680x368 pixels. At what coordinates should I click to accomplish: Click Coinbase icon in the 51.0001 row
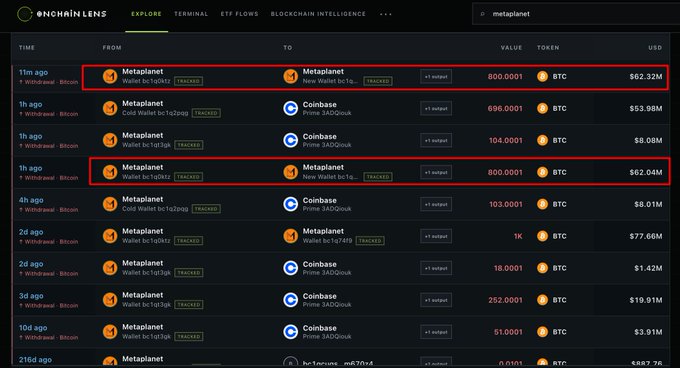291,332
